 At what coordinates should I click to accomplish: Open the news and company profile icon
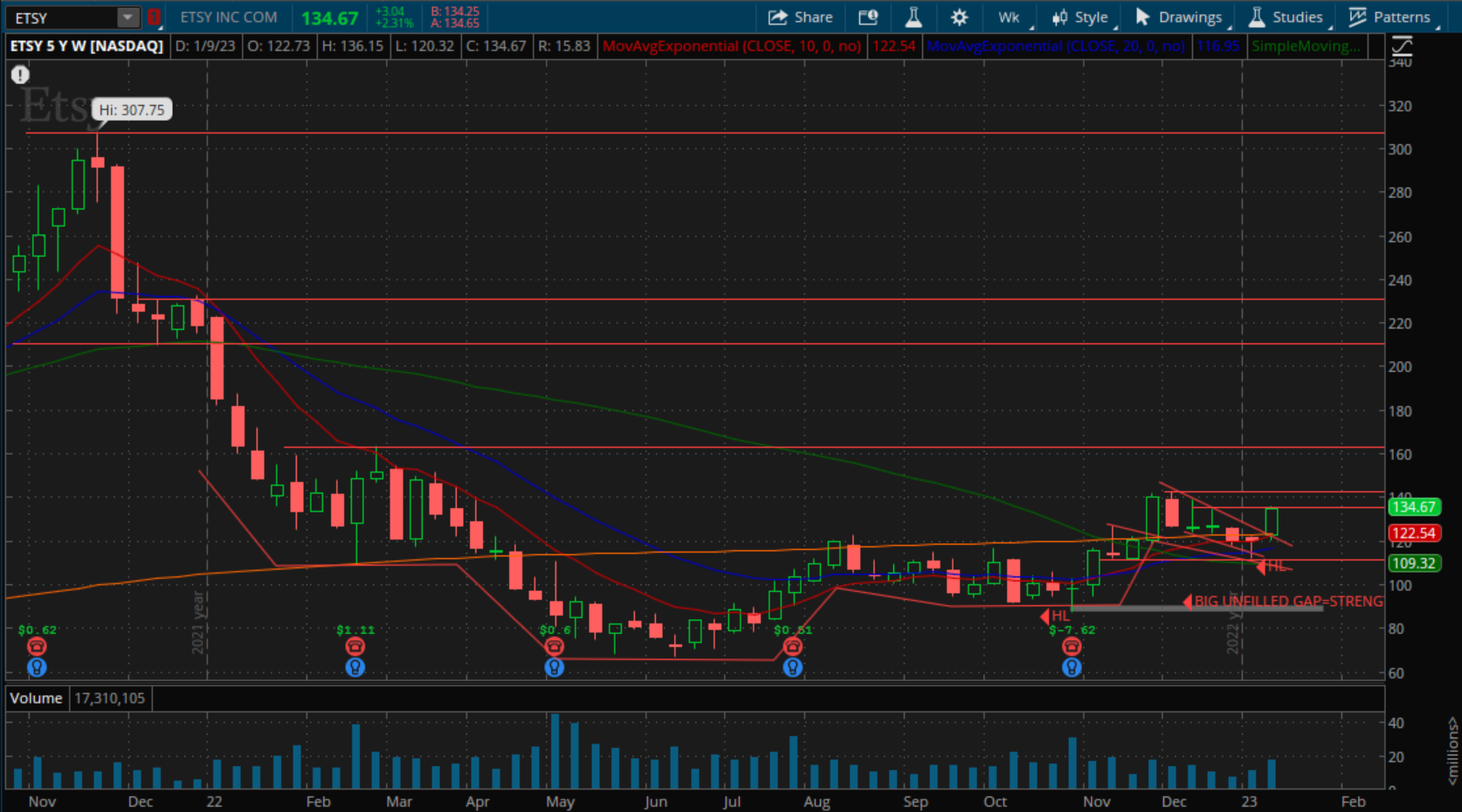pos(867,17)
